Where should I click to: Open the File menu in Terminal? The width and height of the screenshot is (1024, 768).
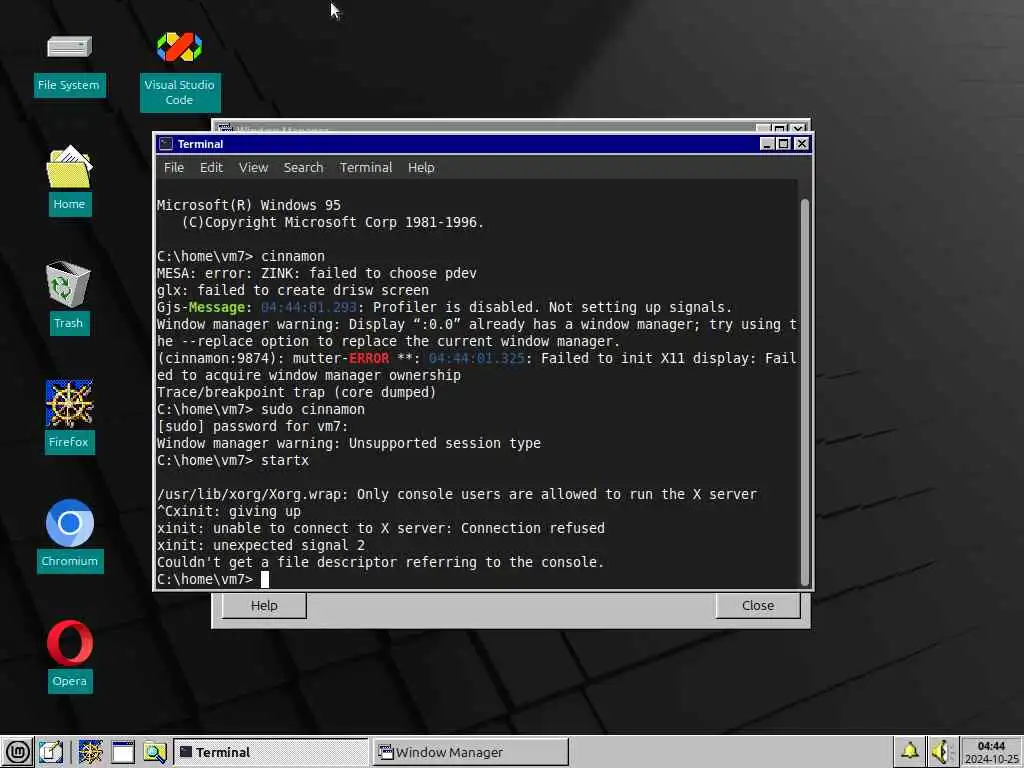[174, 167]
